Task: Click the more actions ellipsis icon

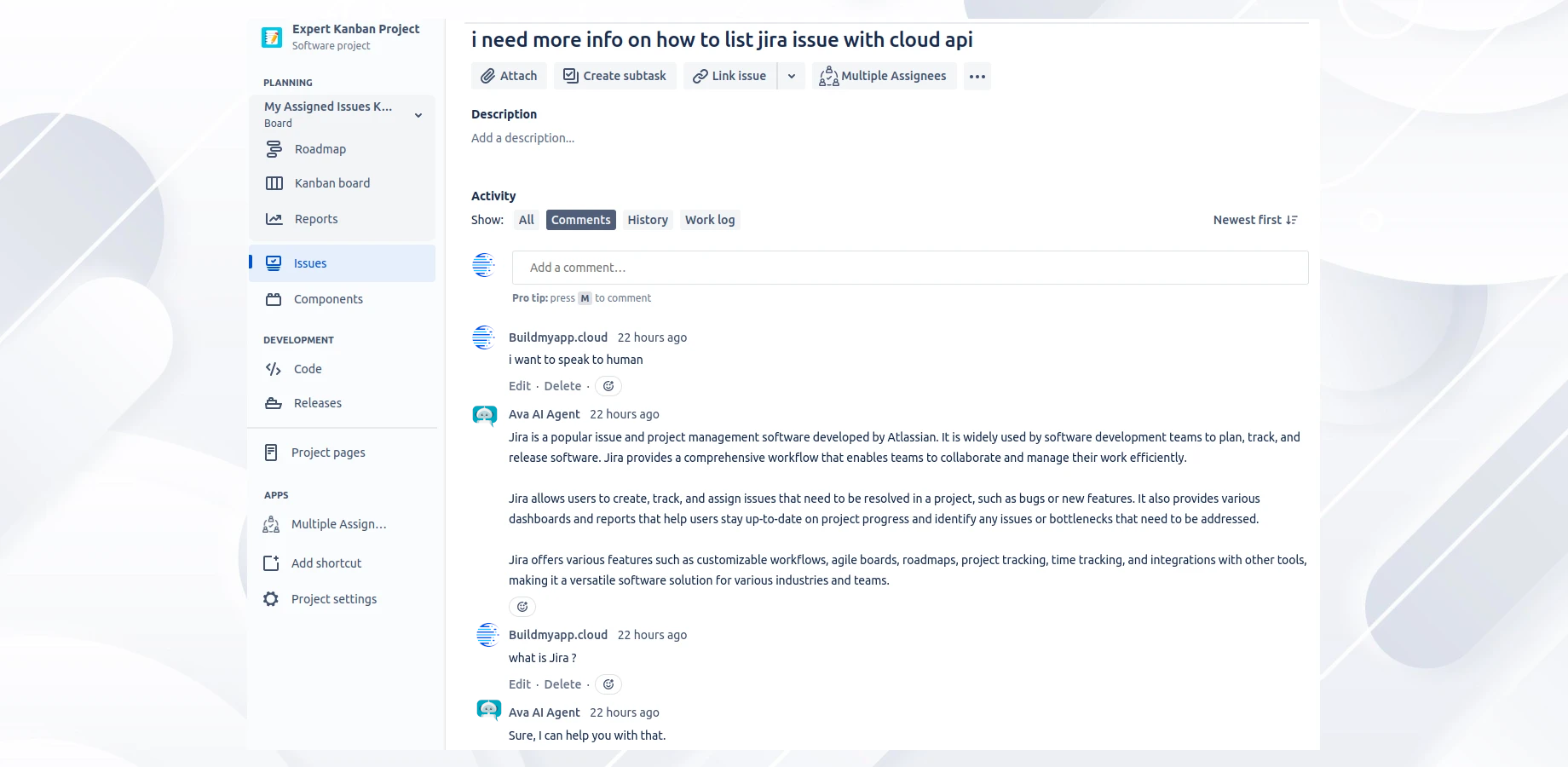Action: 977,76
